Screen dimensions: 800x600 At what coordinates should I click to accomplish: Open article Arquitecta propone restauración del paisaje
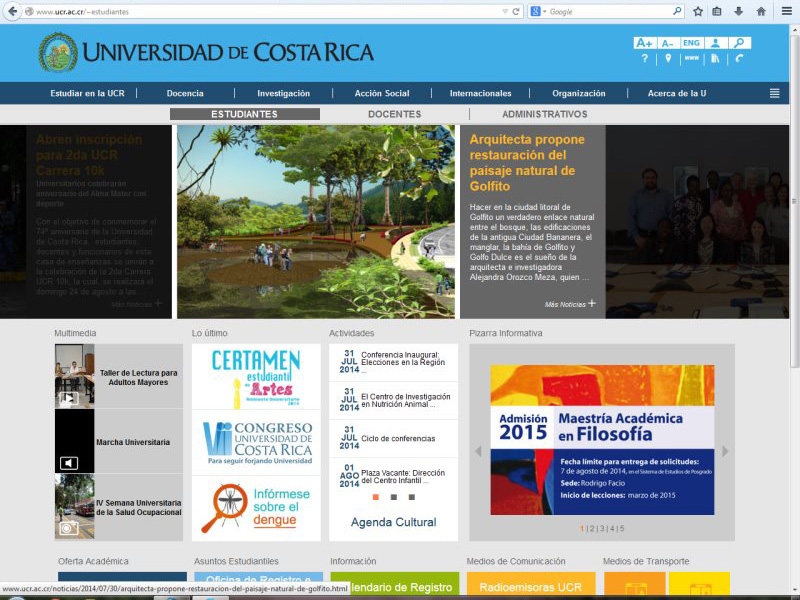pyautogui.click(x=527, y=163)
